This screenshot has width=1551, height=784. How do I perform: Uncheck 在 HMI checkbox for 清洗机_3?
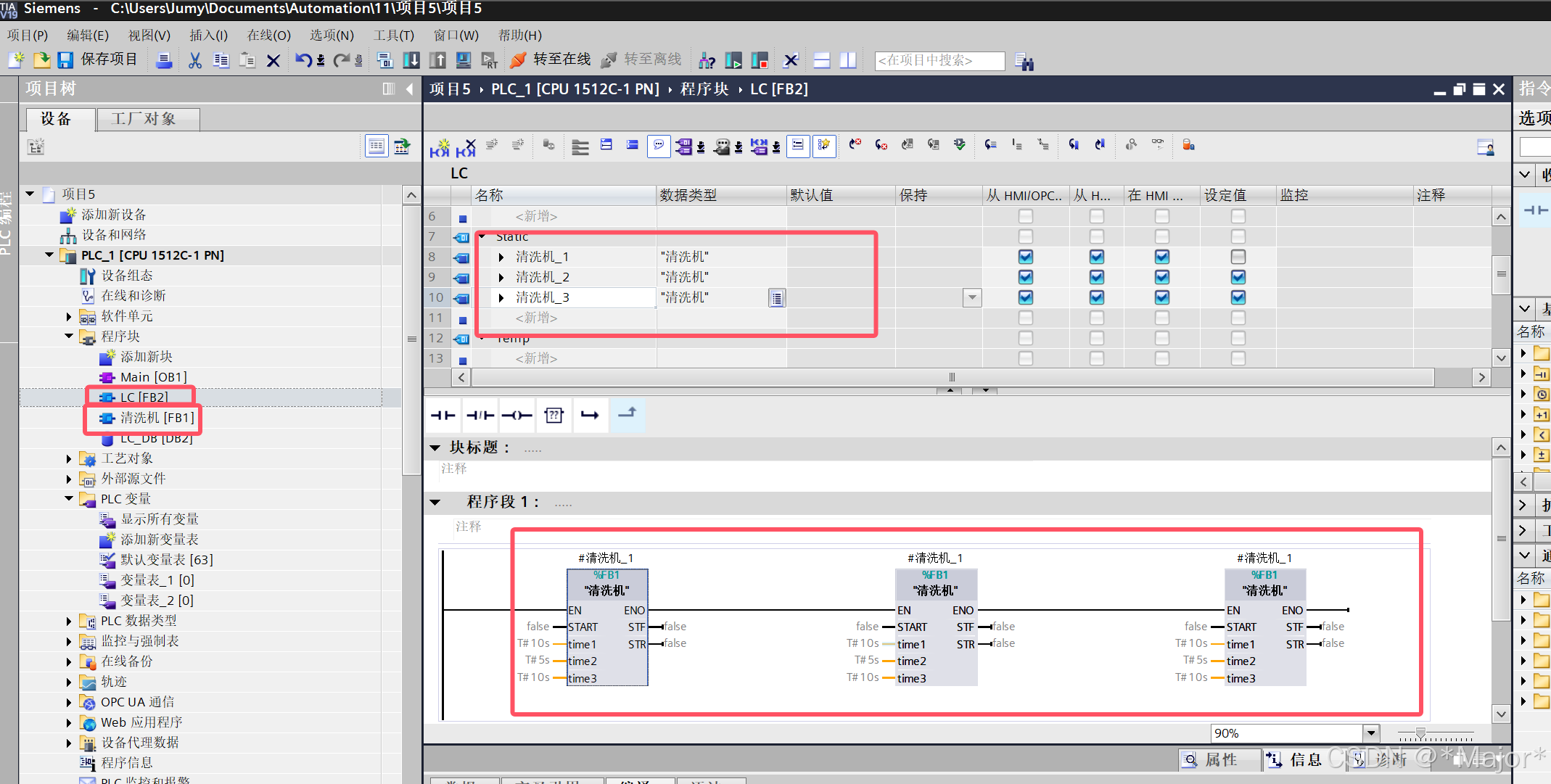coord(1162,297)
